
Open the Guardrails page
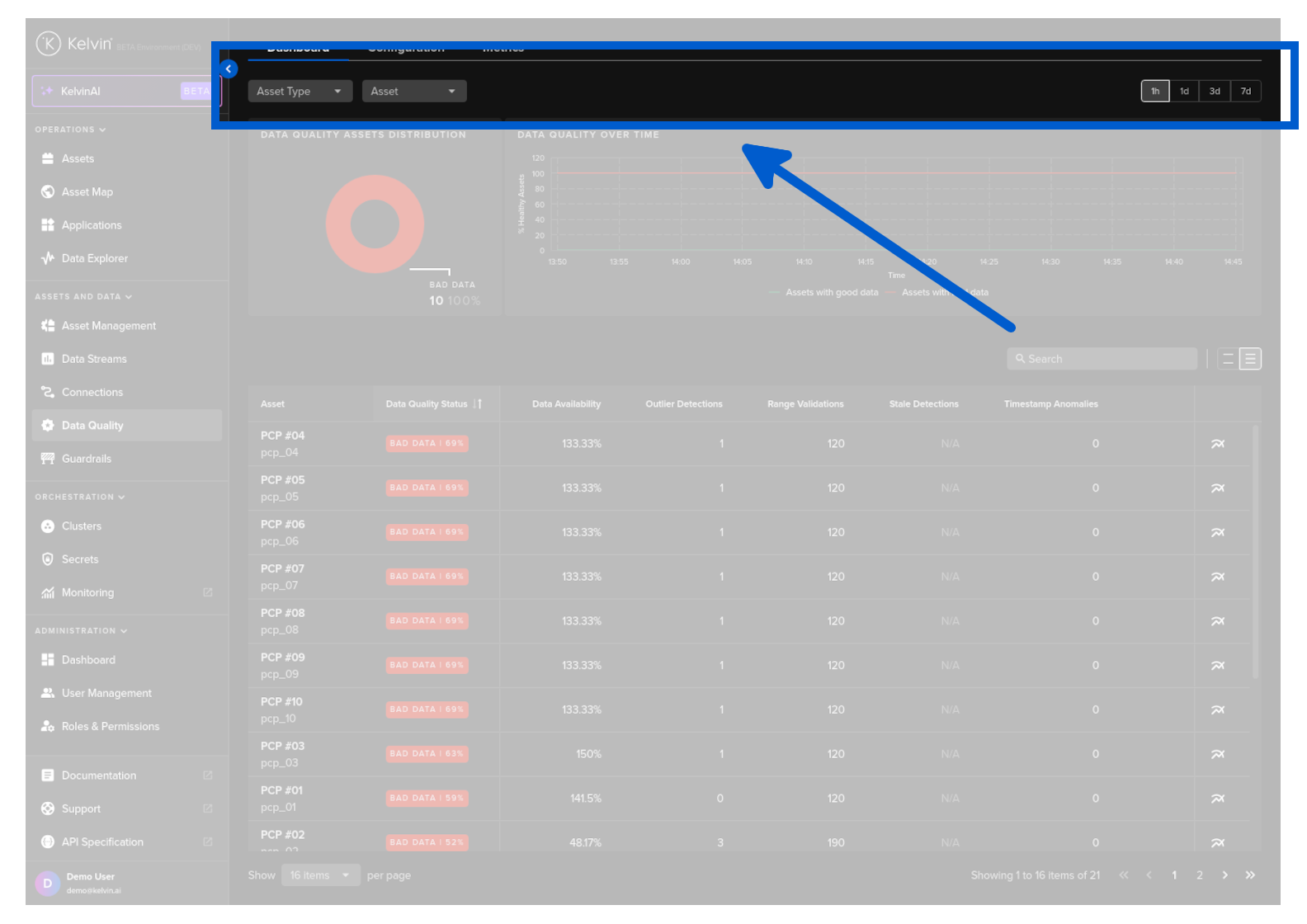tap(86, 459)
